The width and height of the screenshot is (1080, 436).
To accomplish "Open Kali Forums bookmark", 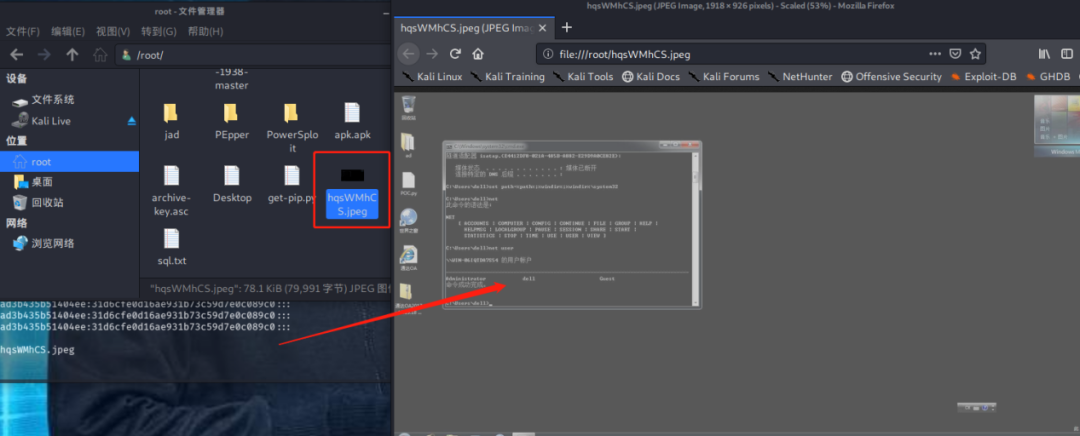I will tap(723, 76).
